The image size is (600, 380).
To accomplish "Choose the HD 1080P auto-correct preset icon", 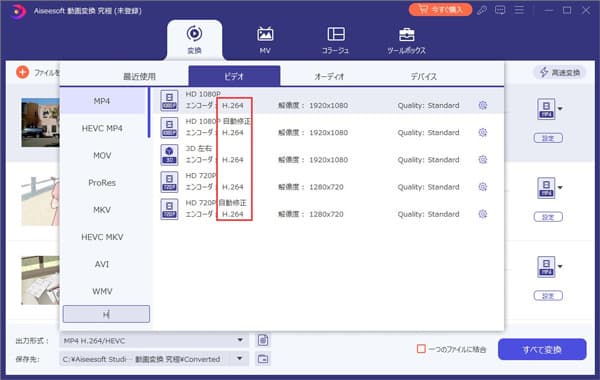I will tap(169, 127).
